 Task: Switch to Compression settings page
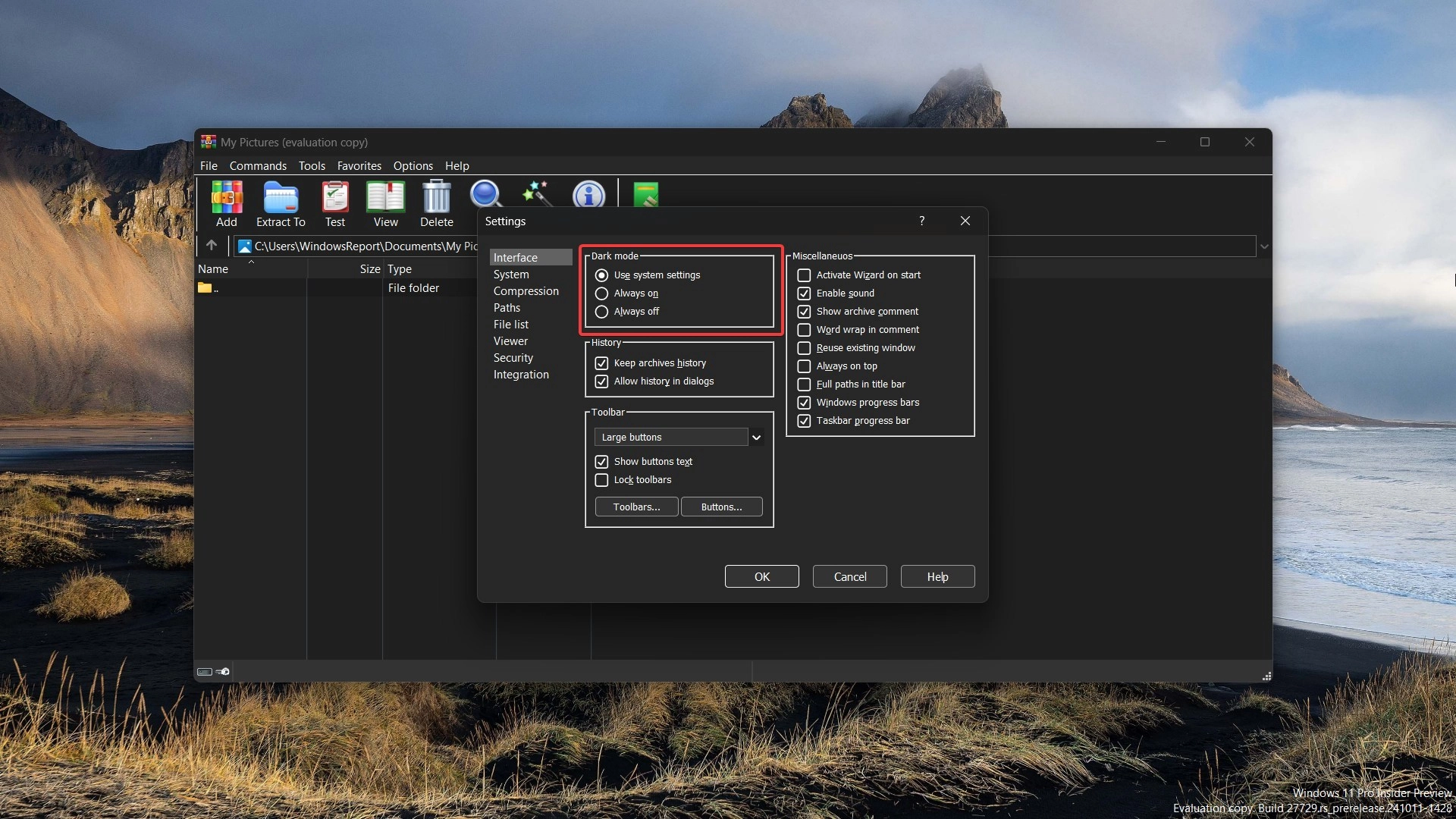pos(526,291)
